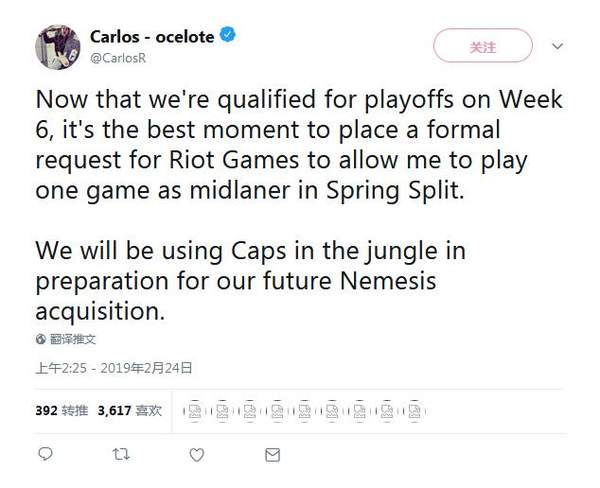
Task: Click the globe icon beside 翻译推文
Action: tap(42, 339)
